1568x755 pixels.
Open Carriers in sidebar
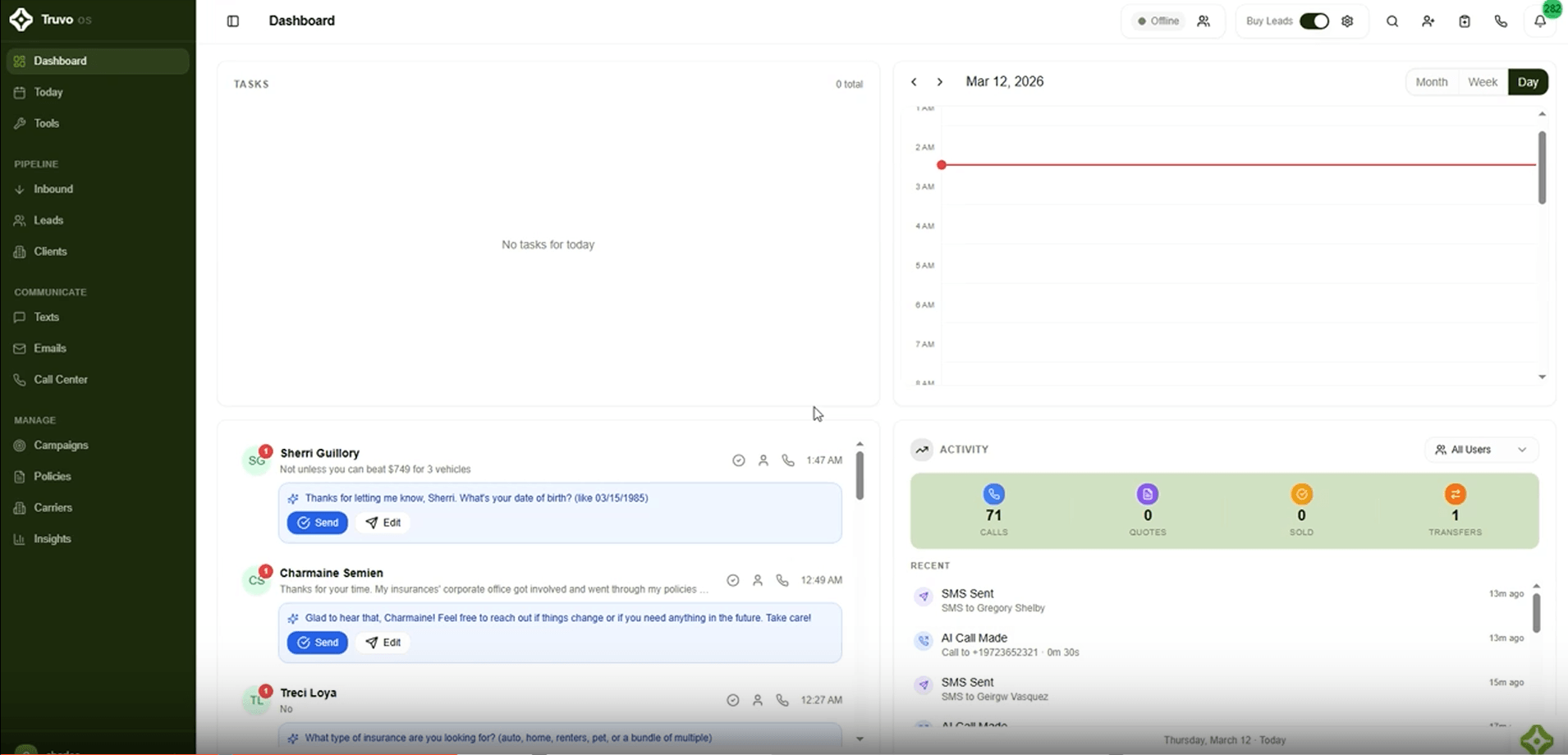(x=98, y=507)
